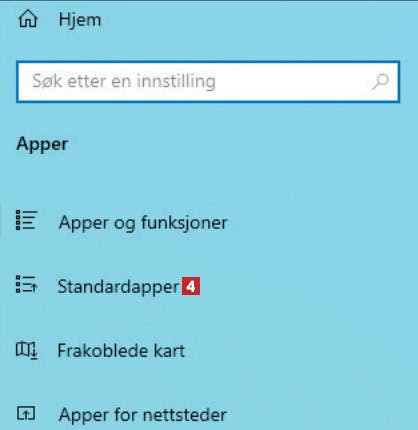Click the placeholder text inside the search box
The width and height of the screenshot is (418, 430).
tap(124, 82)
